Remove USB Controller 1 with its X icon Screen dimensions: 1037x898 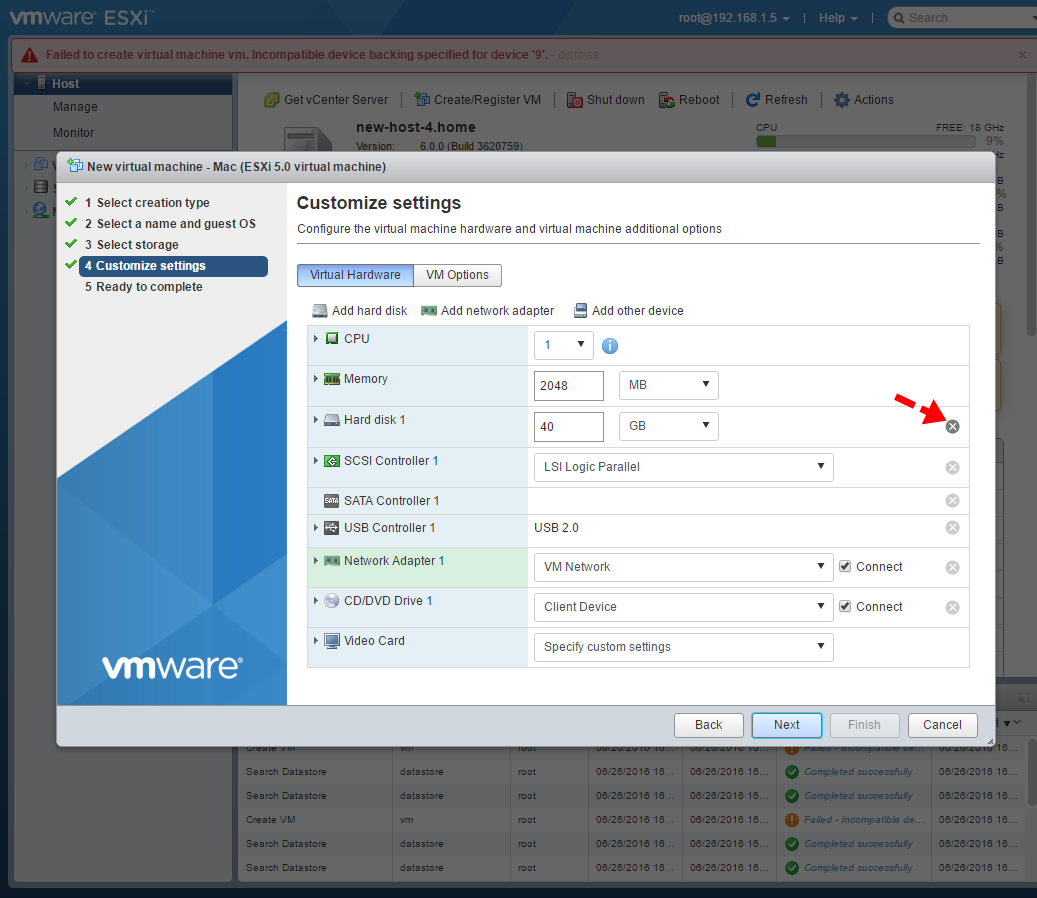952,528
